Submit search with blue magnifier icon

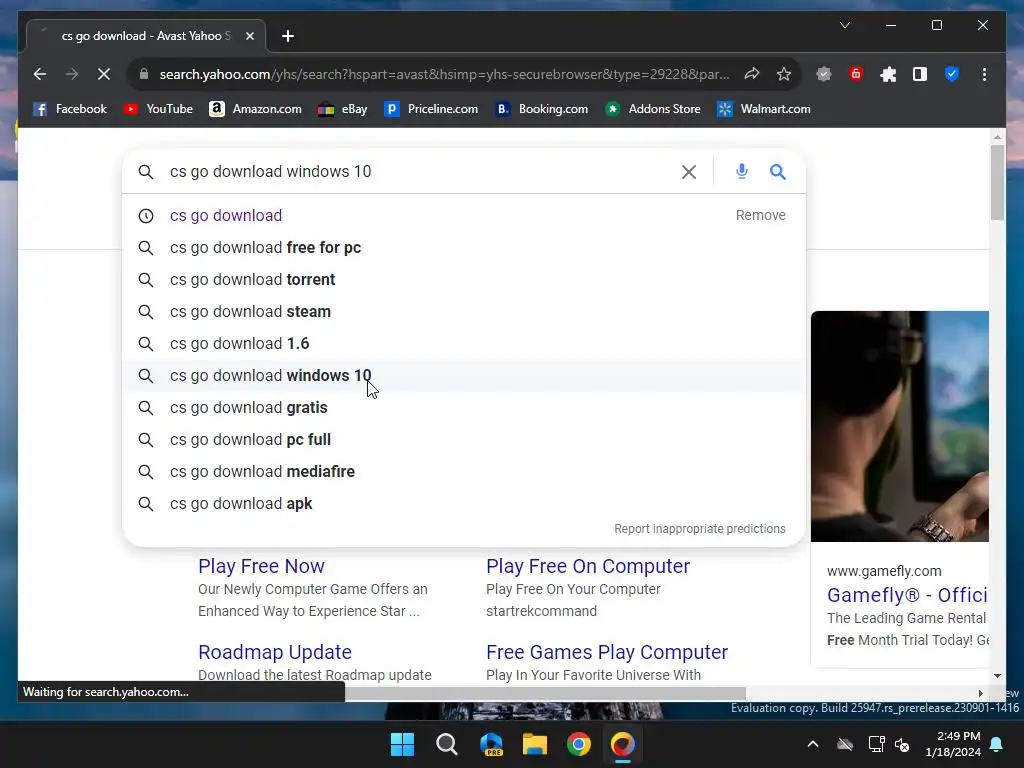[x=777, y=172]
